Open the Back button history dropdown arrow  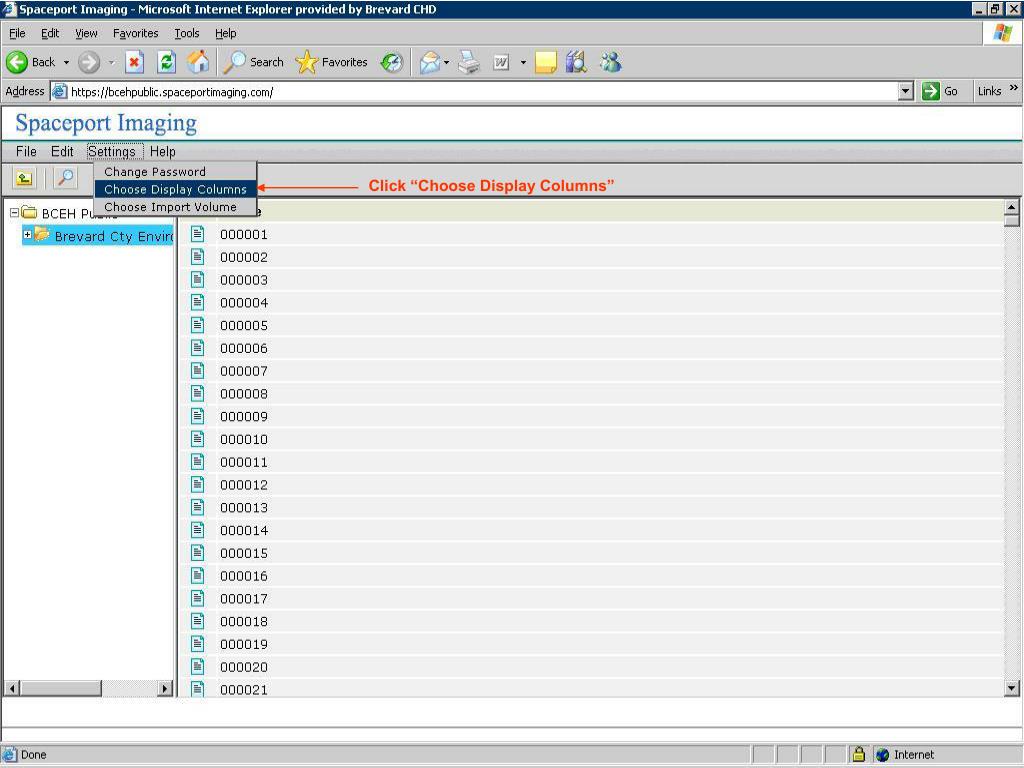pos(66,63)
